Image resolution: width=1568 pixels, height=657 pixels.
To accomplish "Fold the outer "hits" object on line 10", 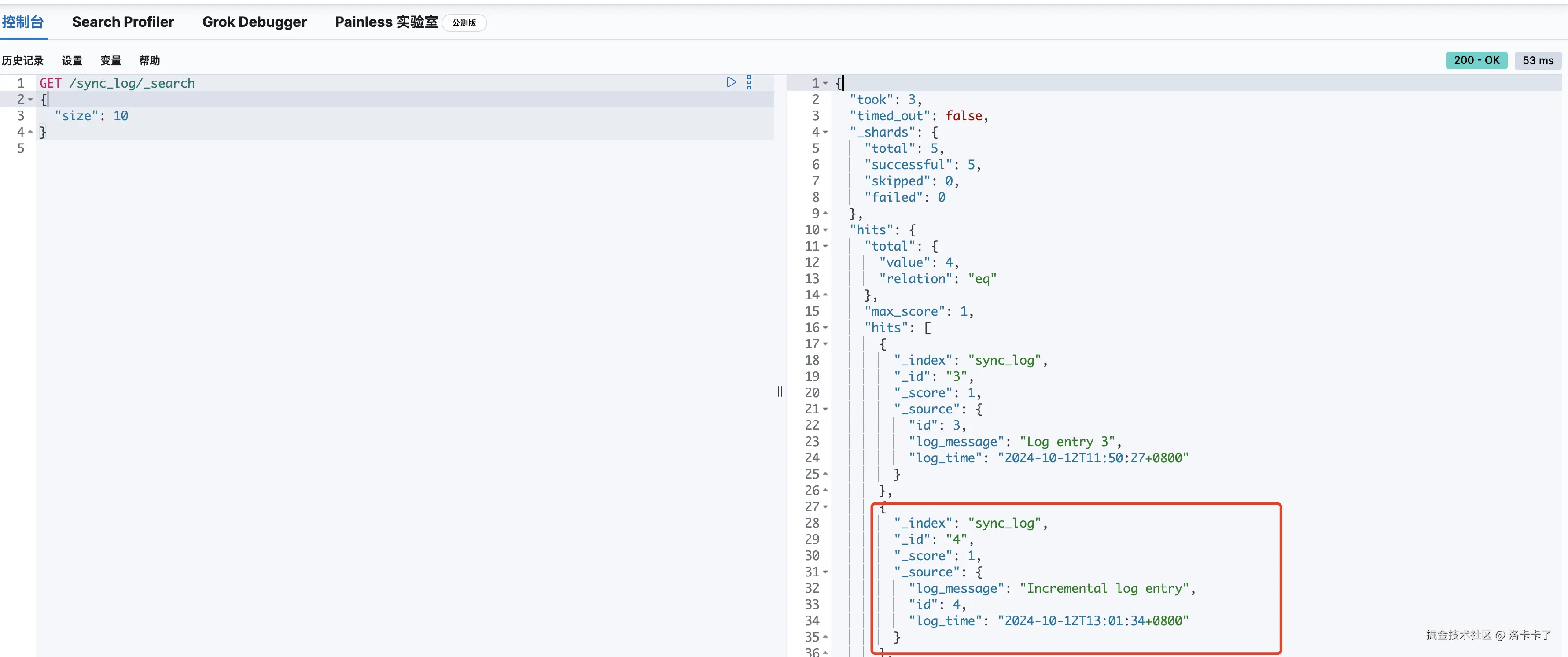I will click(x=825, y=230).
